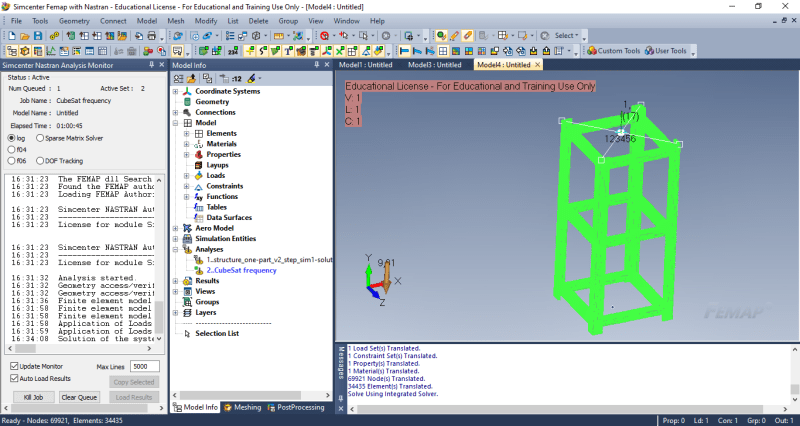Image resolution: width=800 pixels, height=426 pixels.
Task: Collapse the Model tree node
Action: pyautogui.click(x=176, y=123)
